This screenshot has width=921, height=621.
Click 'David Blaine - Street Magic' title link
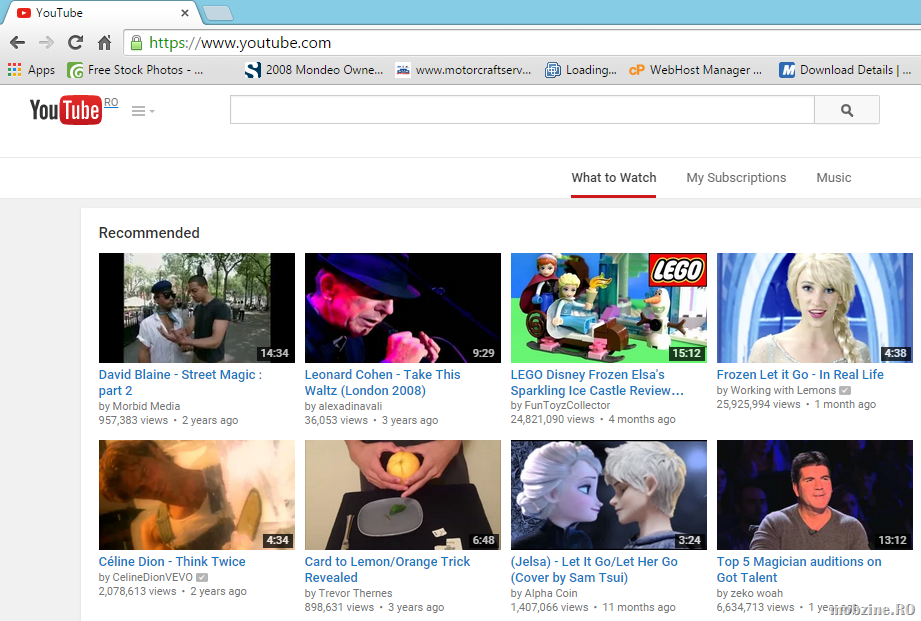(x=180, y=382)
